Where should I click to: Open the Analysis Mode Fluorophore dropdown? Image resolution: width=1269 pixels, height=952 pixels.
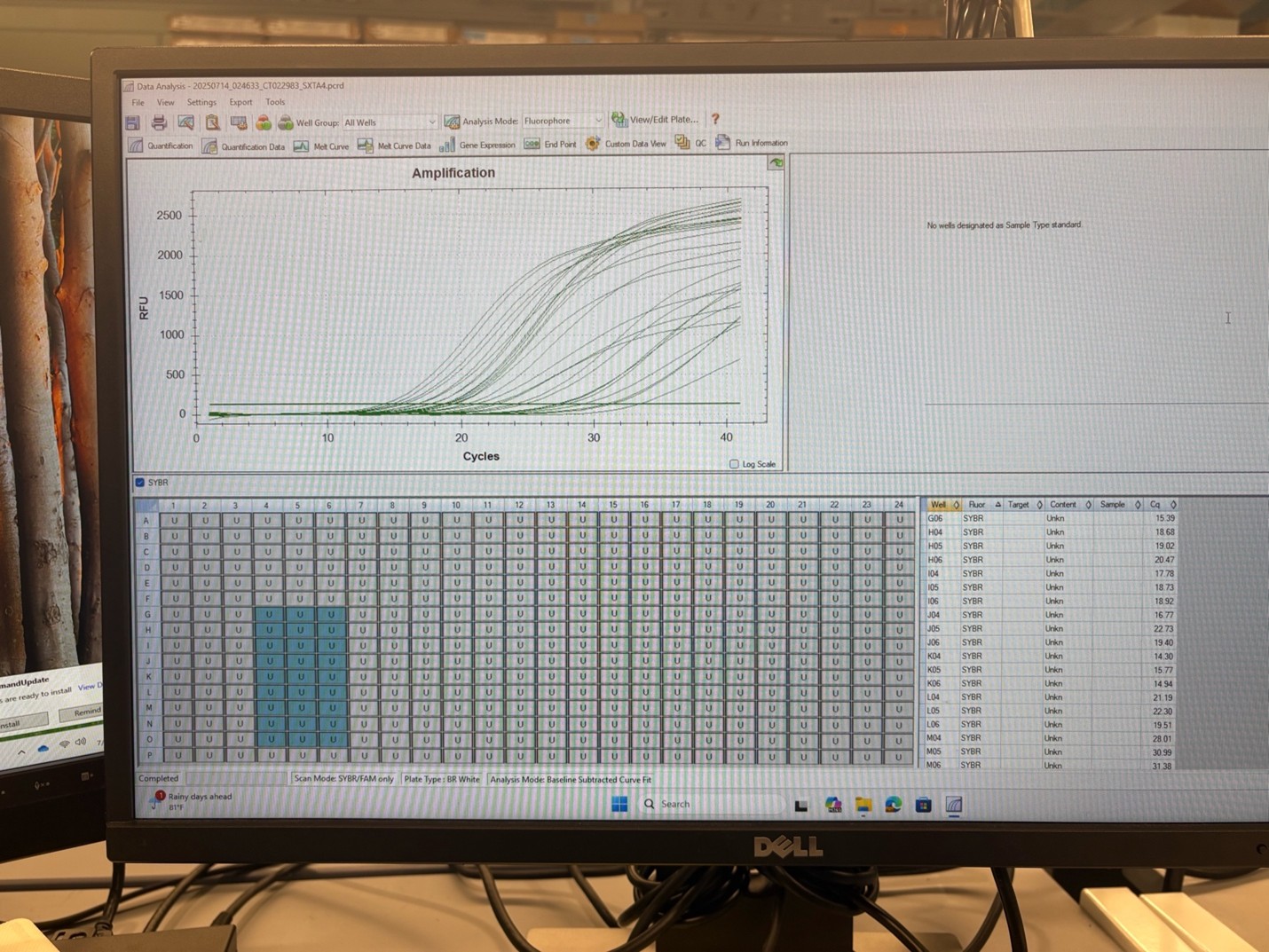click(x=597, y=121)
